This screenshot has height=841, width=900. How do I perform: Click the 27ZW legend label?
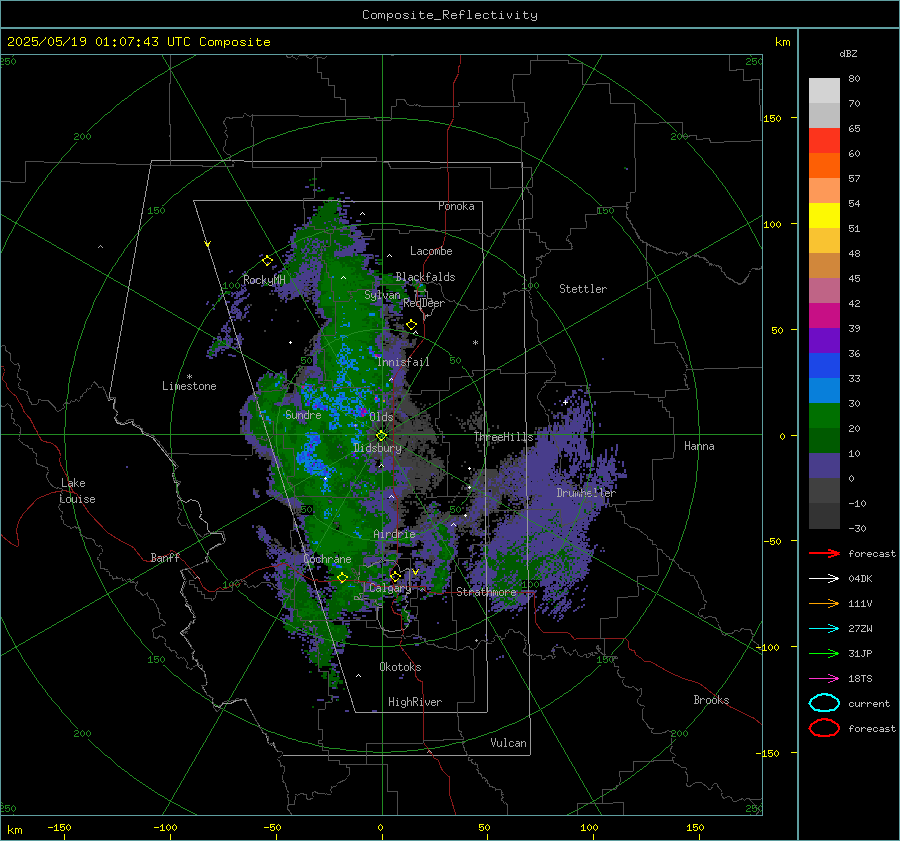click(860, 629)
